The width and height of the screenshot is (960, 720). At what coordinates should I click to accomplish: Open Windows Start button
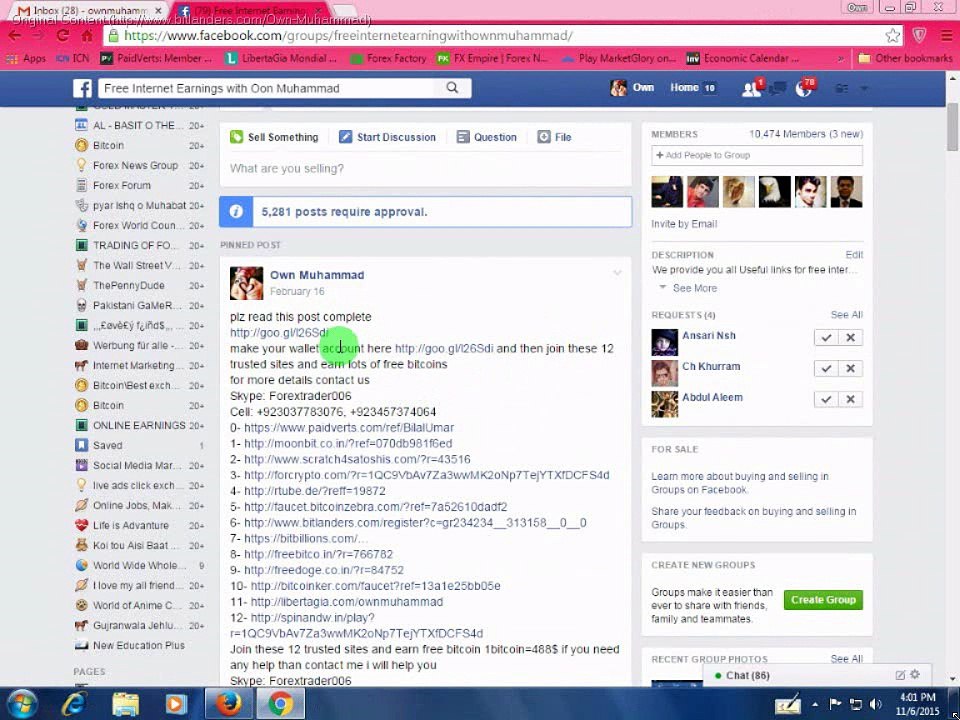[x=21, y=704]
